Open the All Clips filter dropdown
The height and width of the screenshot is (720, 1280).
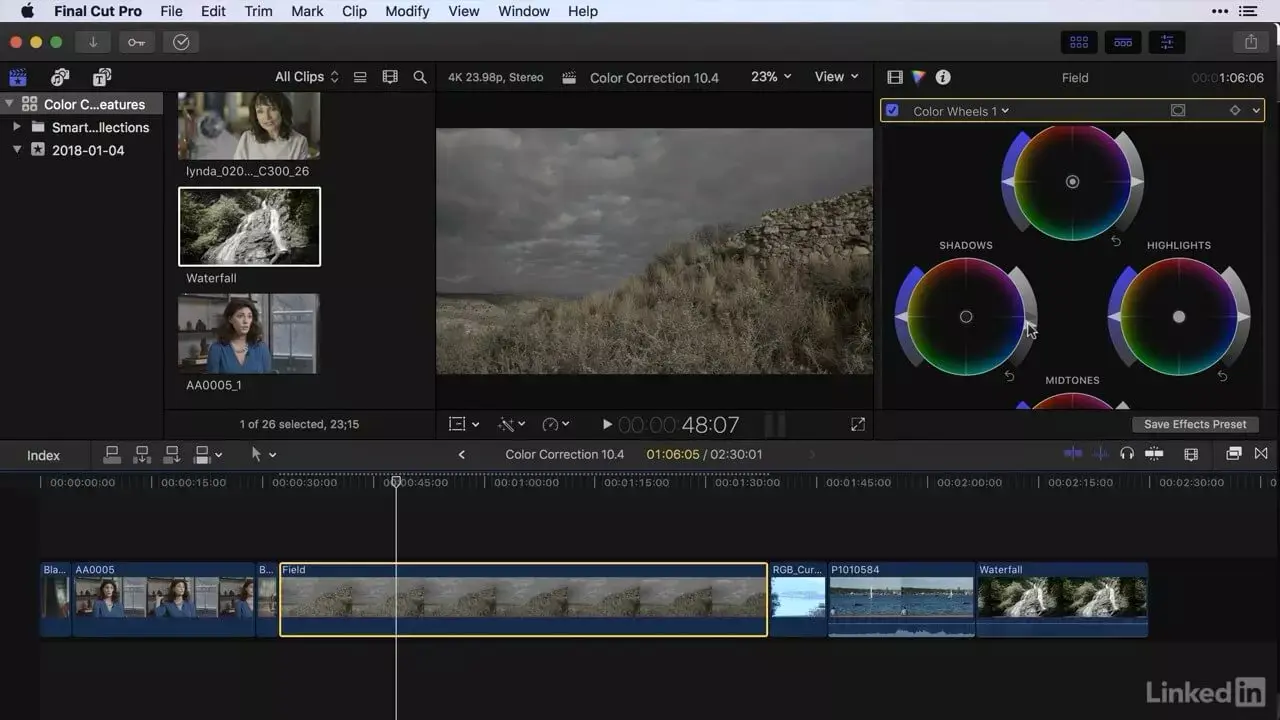307,77
